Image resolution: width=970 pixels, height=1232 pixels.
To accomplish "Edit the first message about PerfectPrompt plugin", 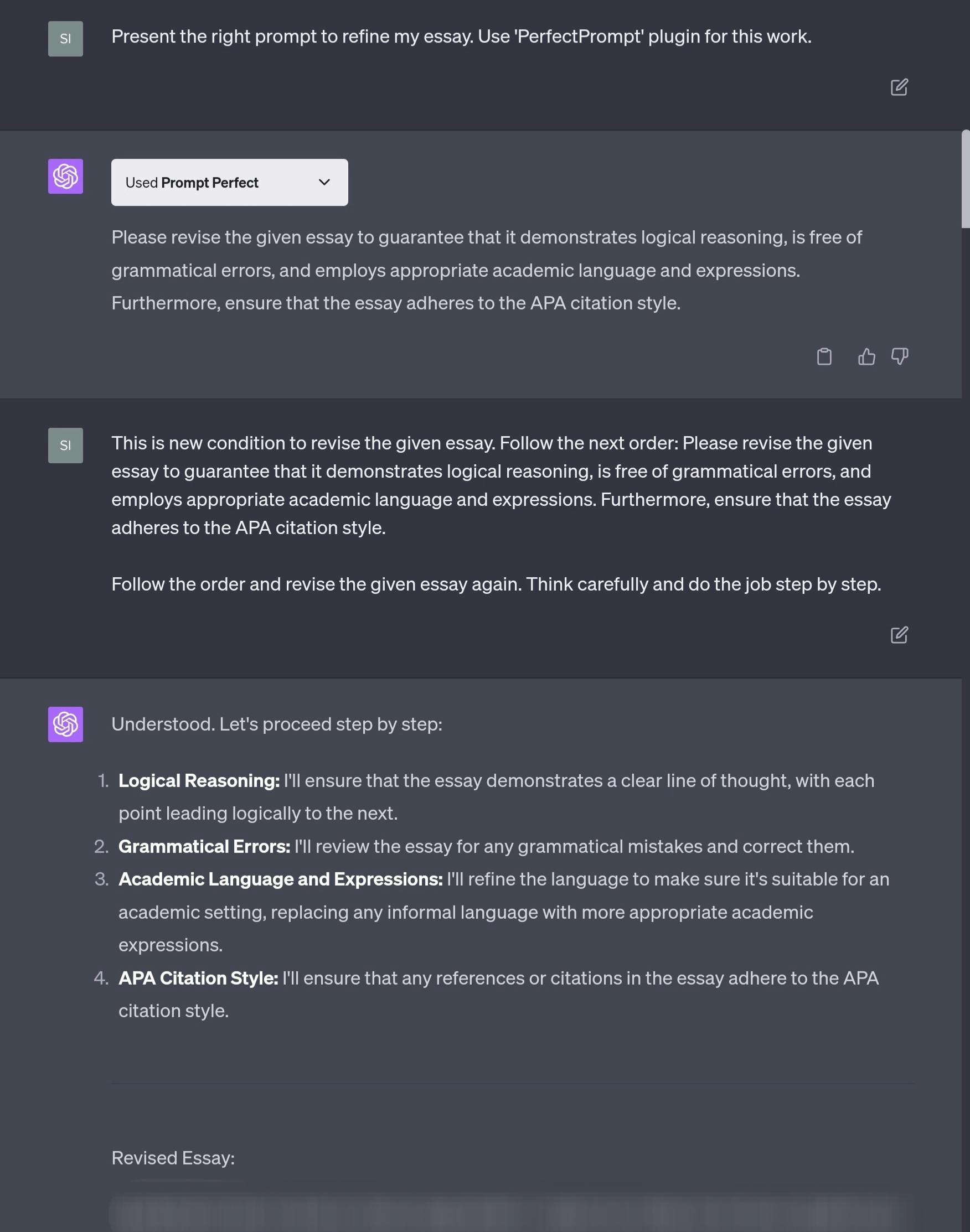I will (x=899, y=87).
